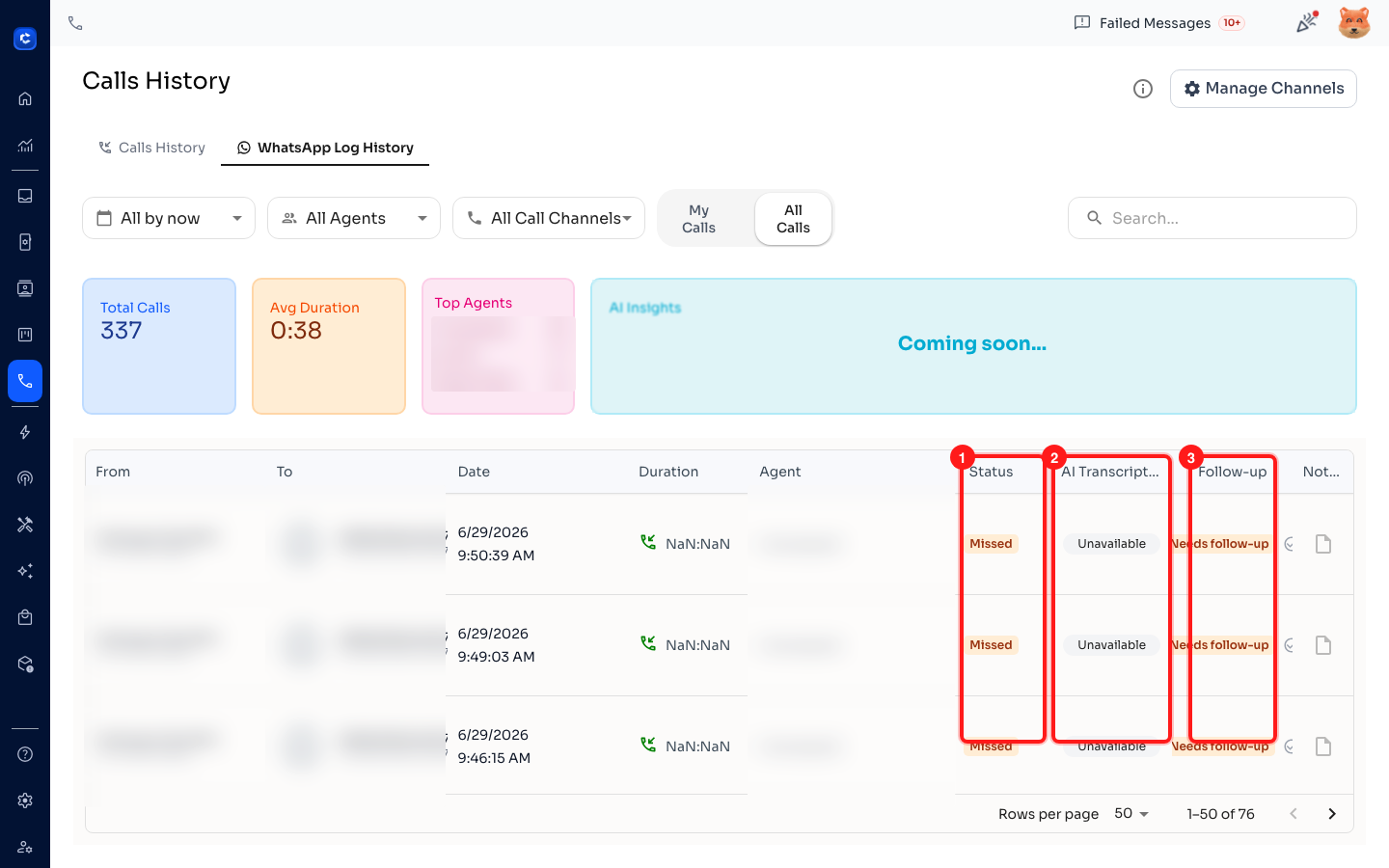Open the inbox tray icon in sidebar
1389x868 pixels.
coord(25,196)
